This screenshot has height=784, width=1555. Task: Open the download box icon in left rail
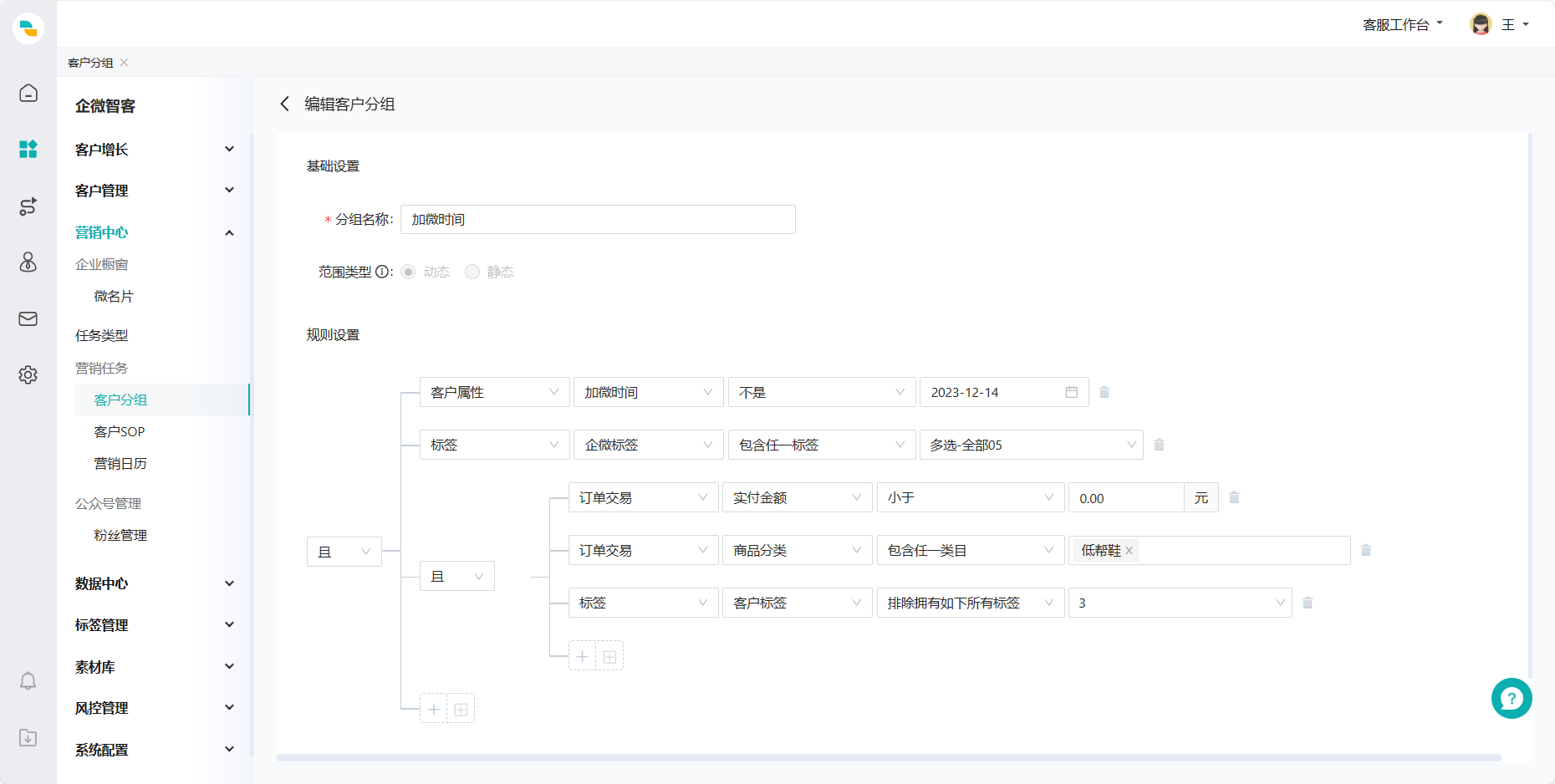(28, 737)
